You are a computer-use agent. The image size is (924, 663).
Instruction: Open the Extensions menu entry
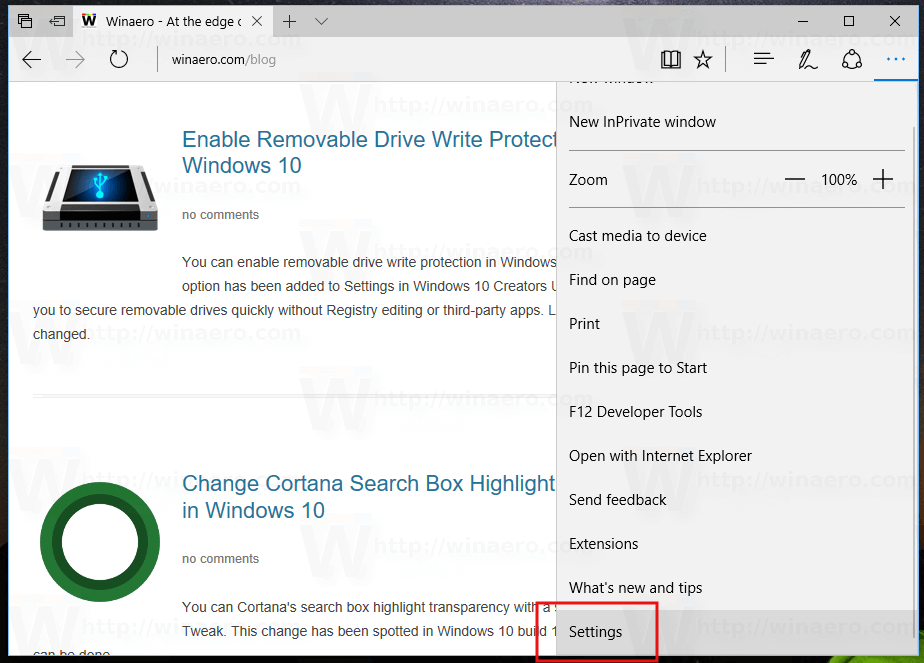(x=603, y=543)
